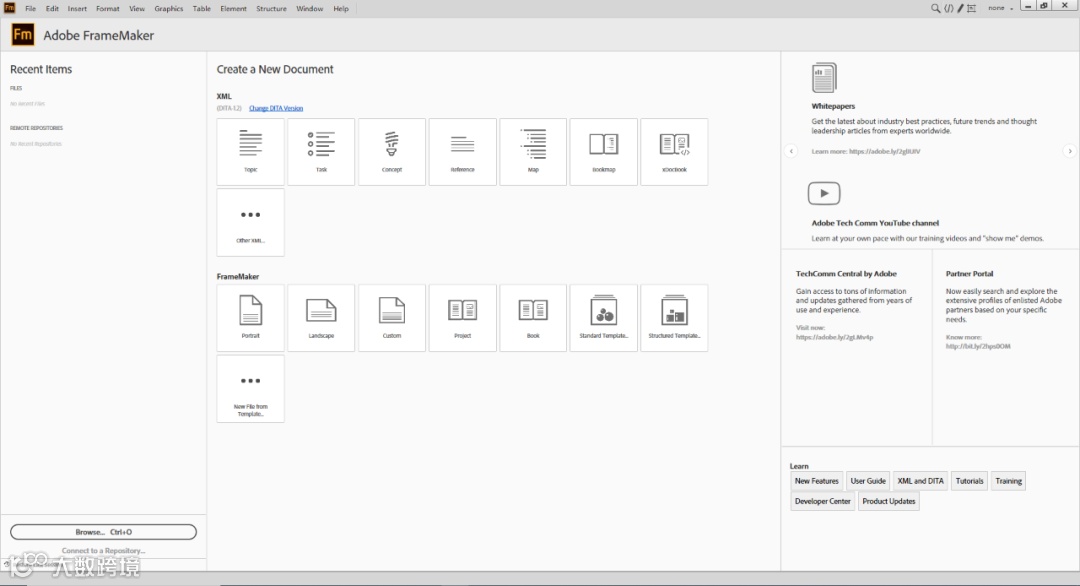This screenshot has width=1080, height=586.
Task: Open the User Guide button
Action: (868, 481)
